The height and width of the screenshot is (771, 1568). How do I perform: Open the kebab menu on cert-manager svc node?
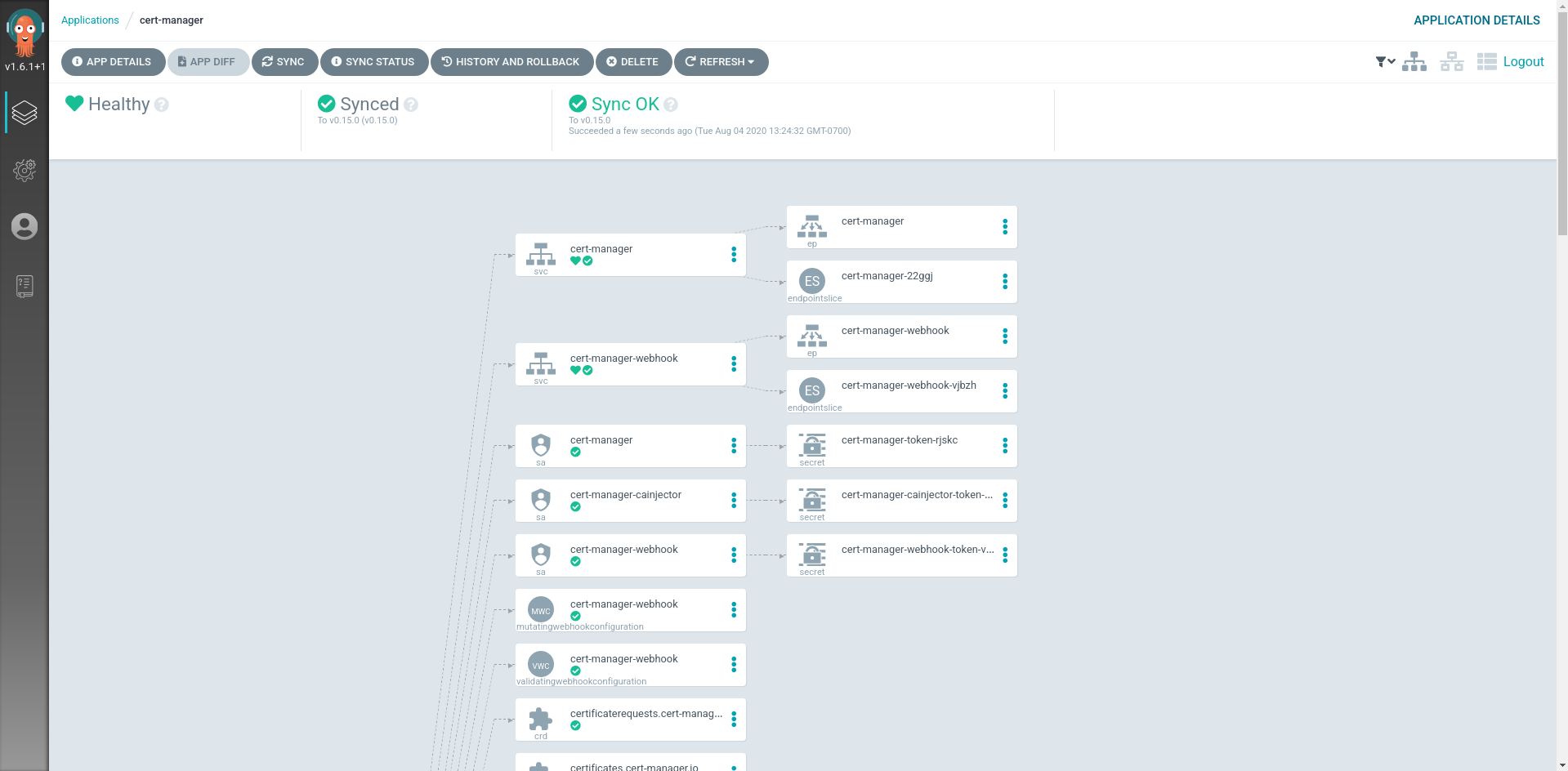(x=733, y=254)
